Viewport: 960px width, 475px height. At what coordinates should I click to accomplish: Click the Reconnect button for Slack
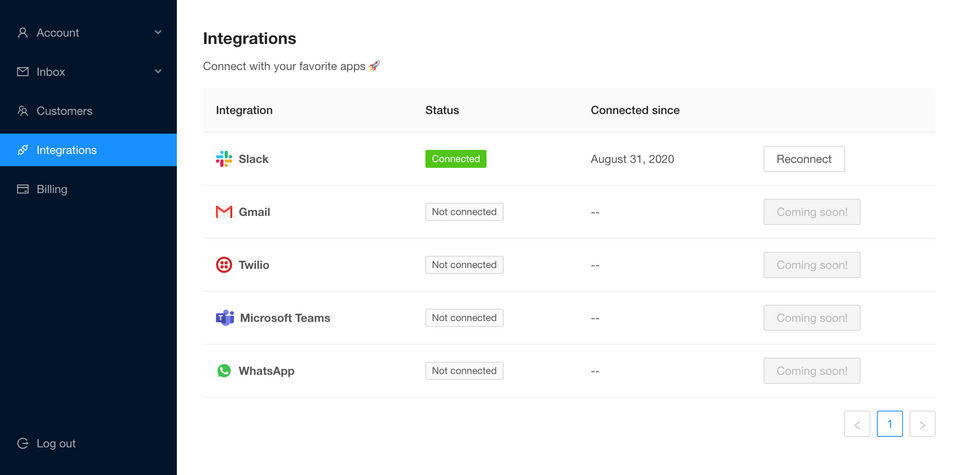pyautogui.click(x=804, y=159)
